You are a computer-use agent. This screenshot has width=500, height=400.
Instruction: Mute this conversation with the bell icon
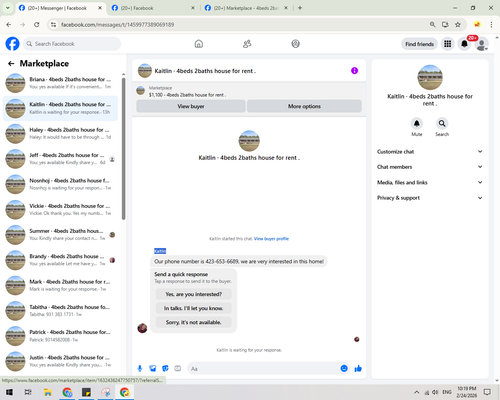click(x=417, y=123)
